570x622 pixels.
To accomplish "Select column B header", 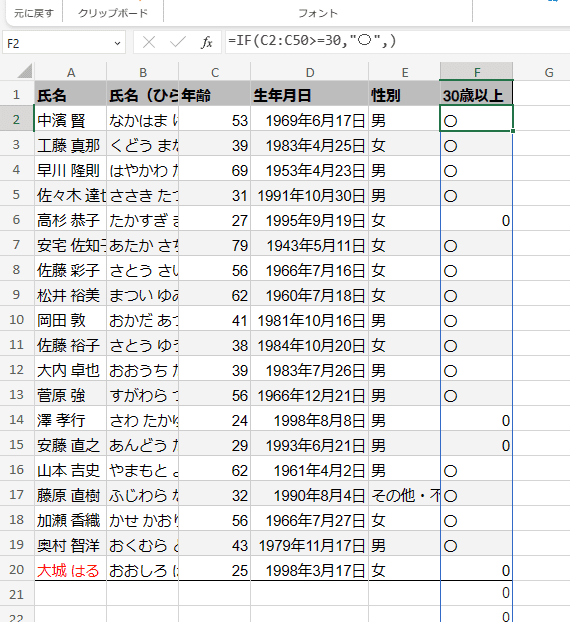I will click(143, 72).
